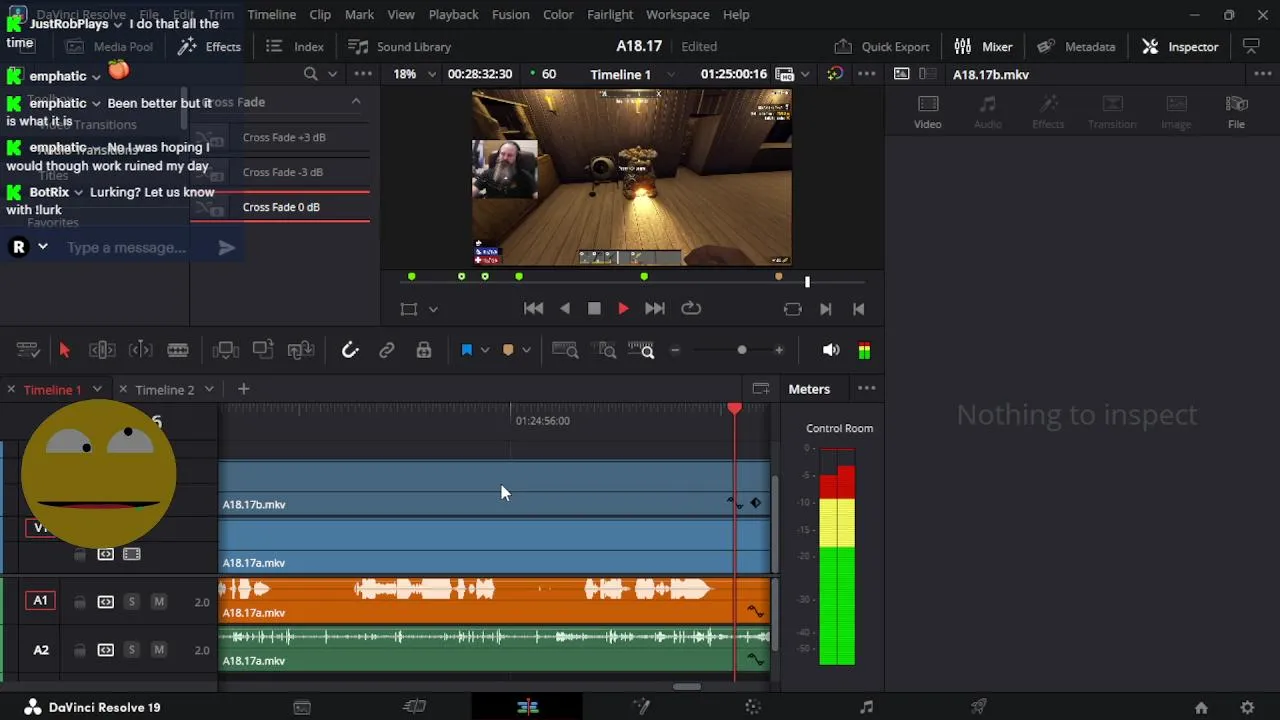Toggle auto track selector on A2
Viewport: 1280px width, 720px height.
105,650
